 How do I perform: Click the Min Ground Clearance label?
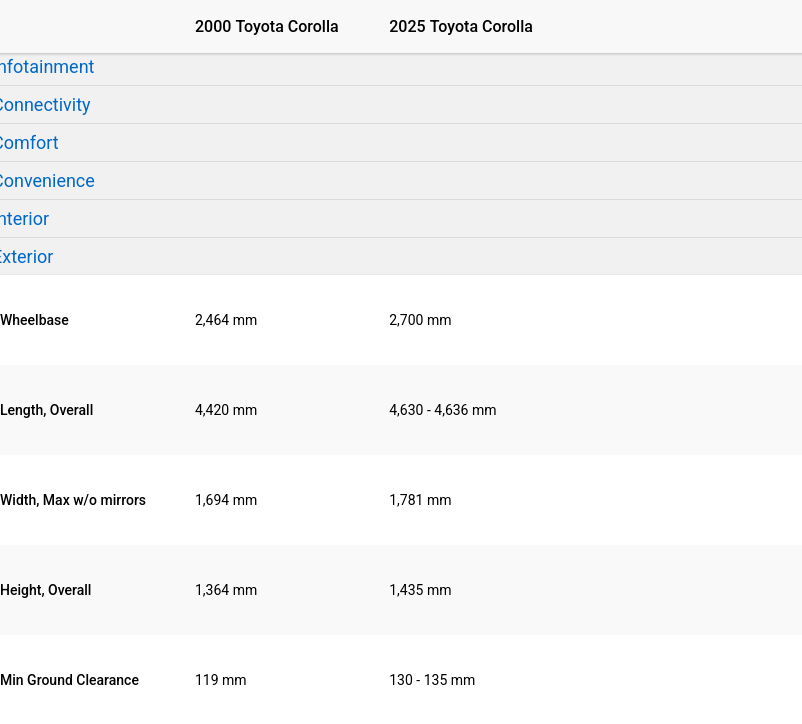tap(70, 680)
